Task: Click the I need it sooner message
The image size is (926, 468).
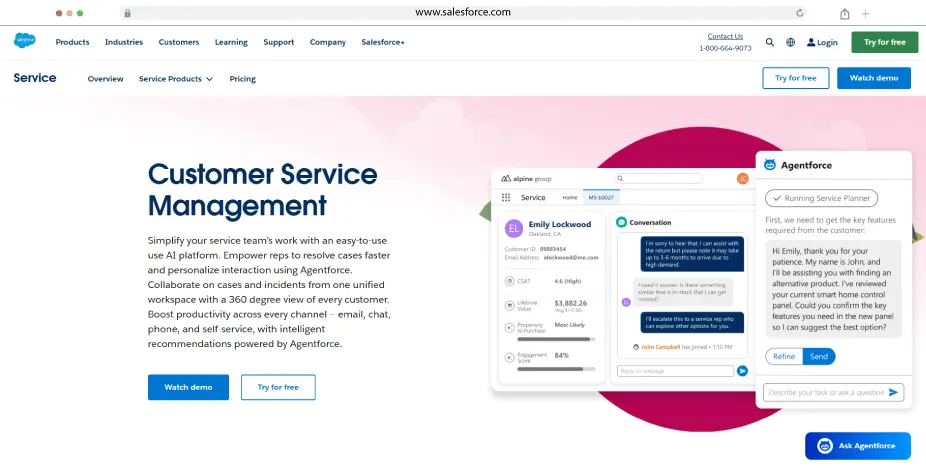Action: 683,291
